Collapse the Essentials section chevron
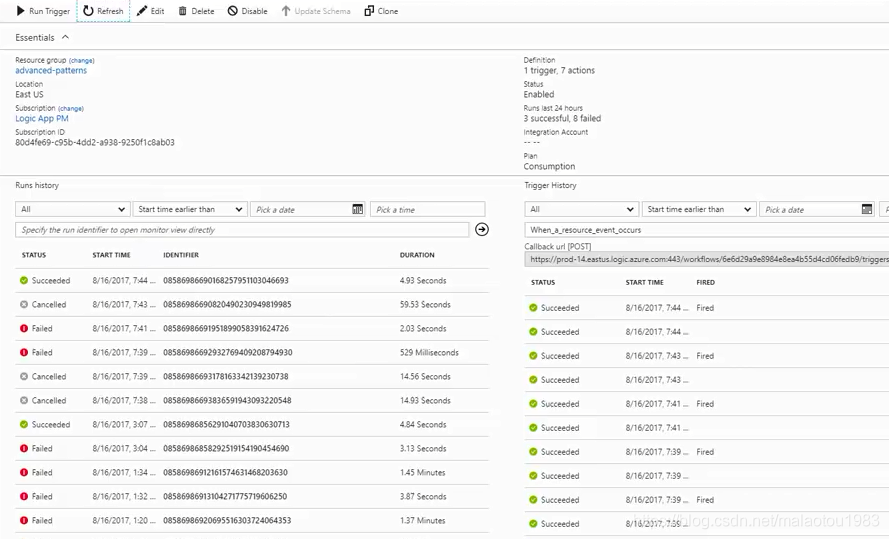The height and width of the screenshot is (539, 889). [65, 37]
